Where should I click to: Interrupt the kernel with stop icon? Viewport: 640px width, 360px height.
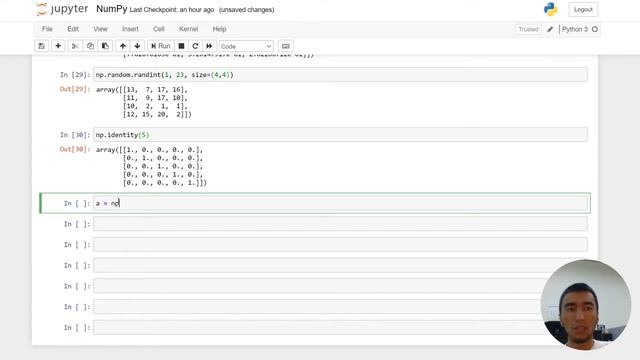click(181, 46)
